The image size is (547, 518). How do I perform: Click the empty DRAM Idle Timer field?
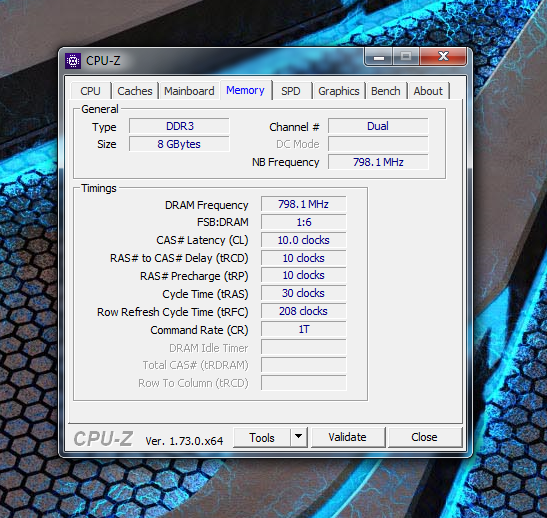tap(304, 347)
